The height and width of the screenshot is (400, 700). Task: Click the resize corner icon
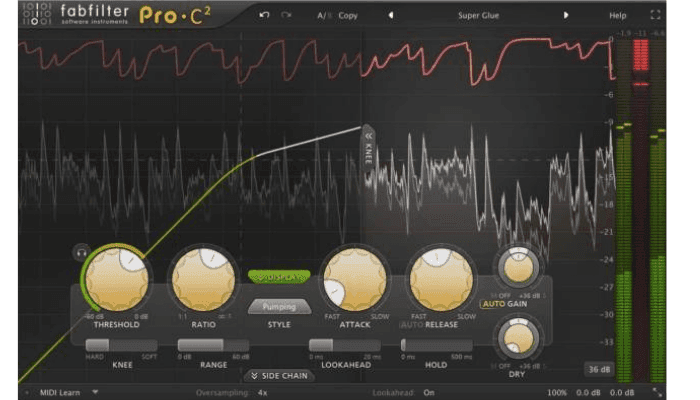point(658,392)
